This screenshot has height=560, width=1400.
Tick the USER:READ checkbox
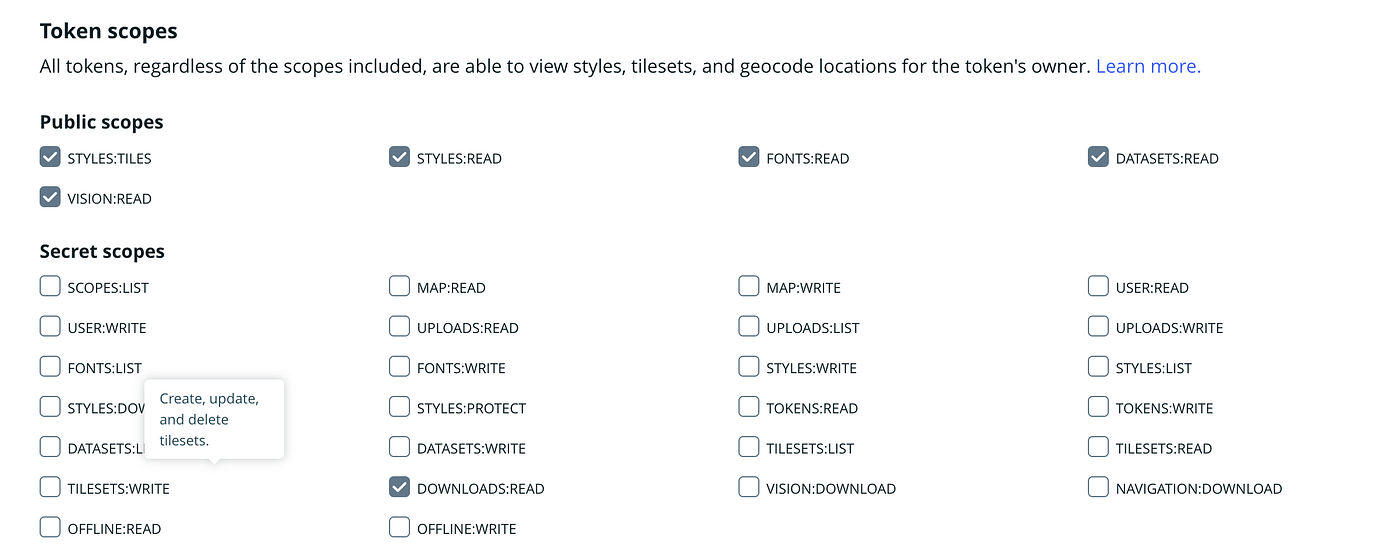1098,287
